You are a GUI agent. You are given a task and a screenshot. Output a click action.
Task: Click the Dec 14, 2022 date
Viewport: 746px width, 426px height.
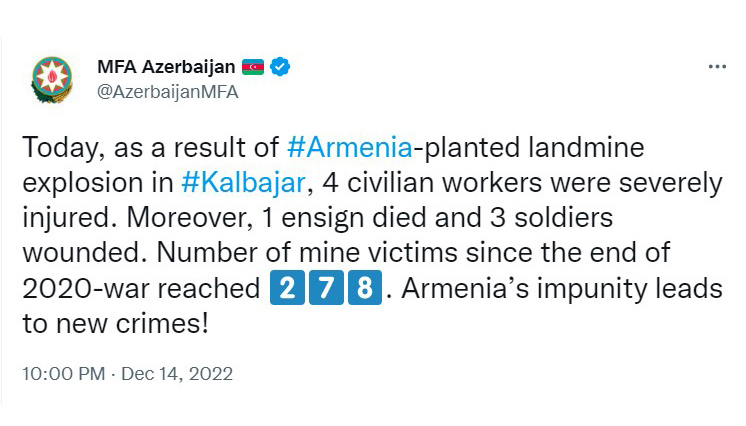(177, 374)
